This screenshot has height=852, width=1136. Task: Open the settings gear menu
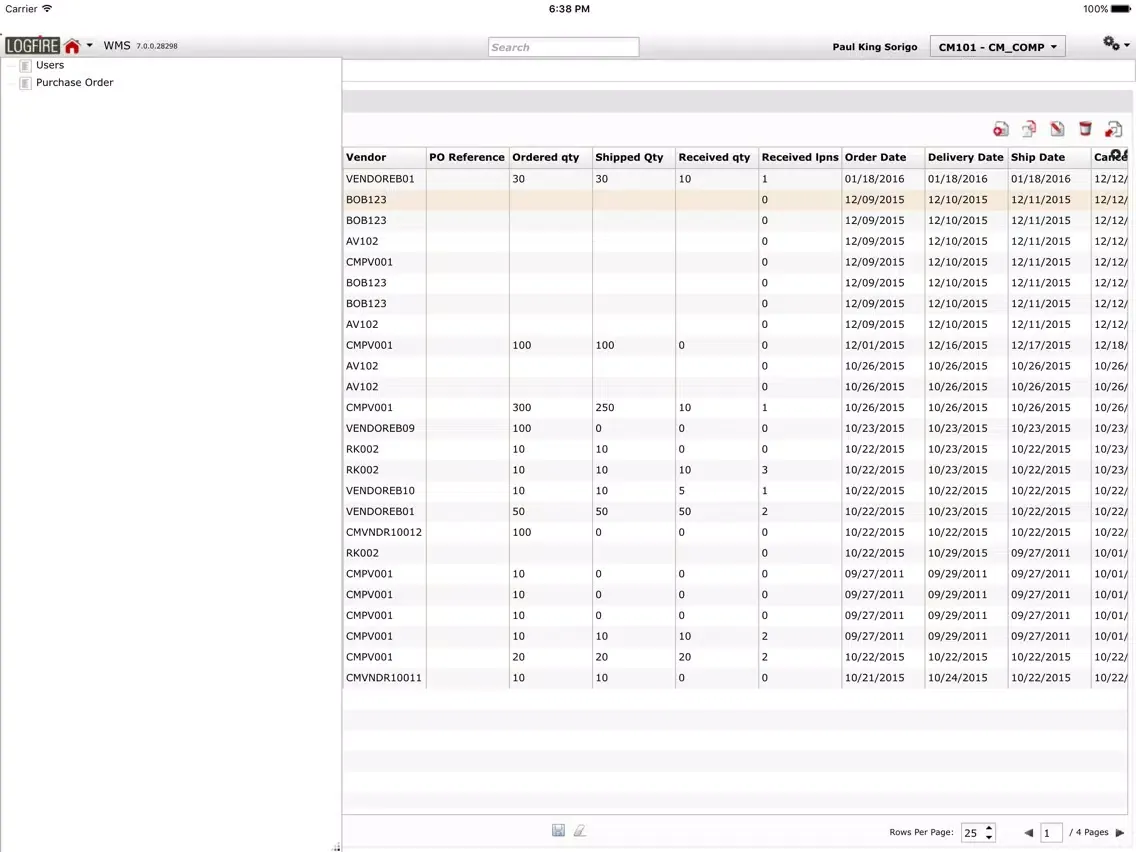pos(1113,44)
